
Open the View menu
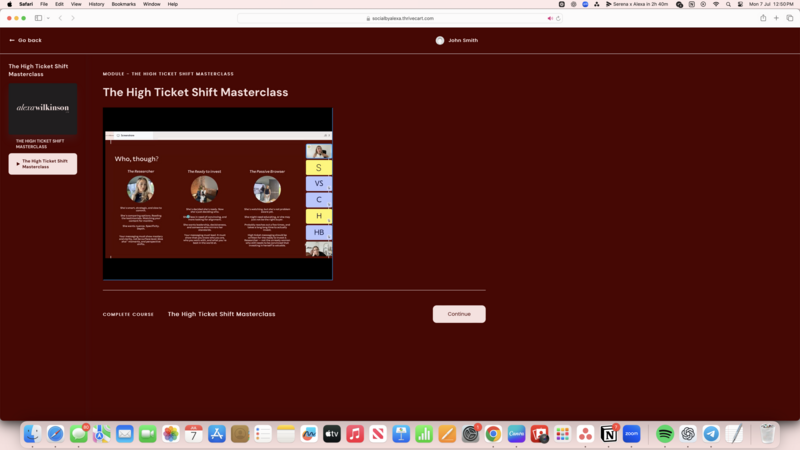(x=76, y=4)
